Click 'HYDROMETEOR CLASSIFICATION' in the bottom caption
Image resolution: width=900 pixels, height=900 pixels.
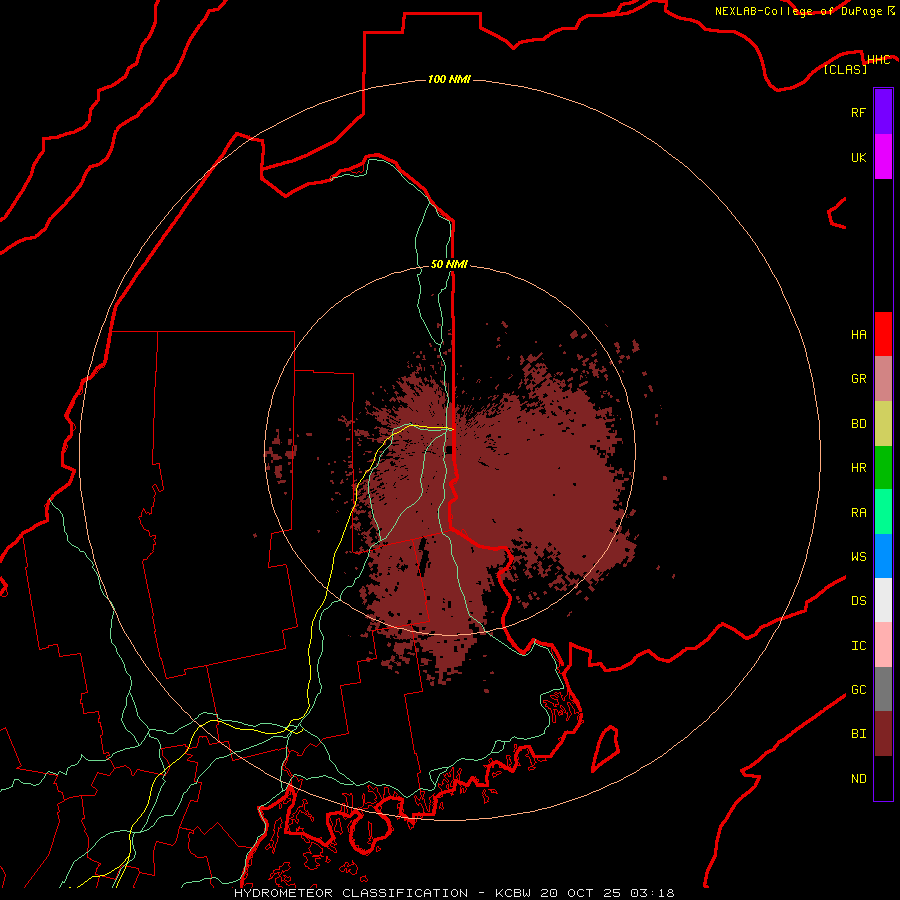point(351,893)
